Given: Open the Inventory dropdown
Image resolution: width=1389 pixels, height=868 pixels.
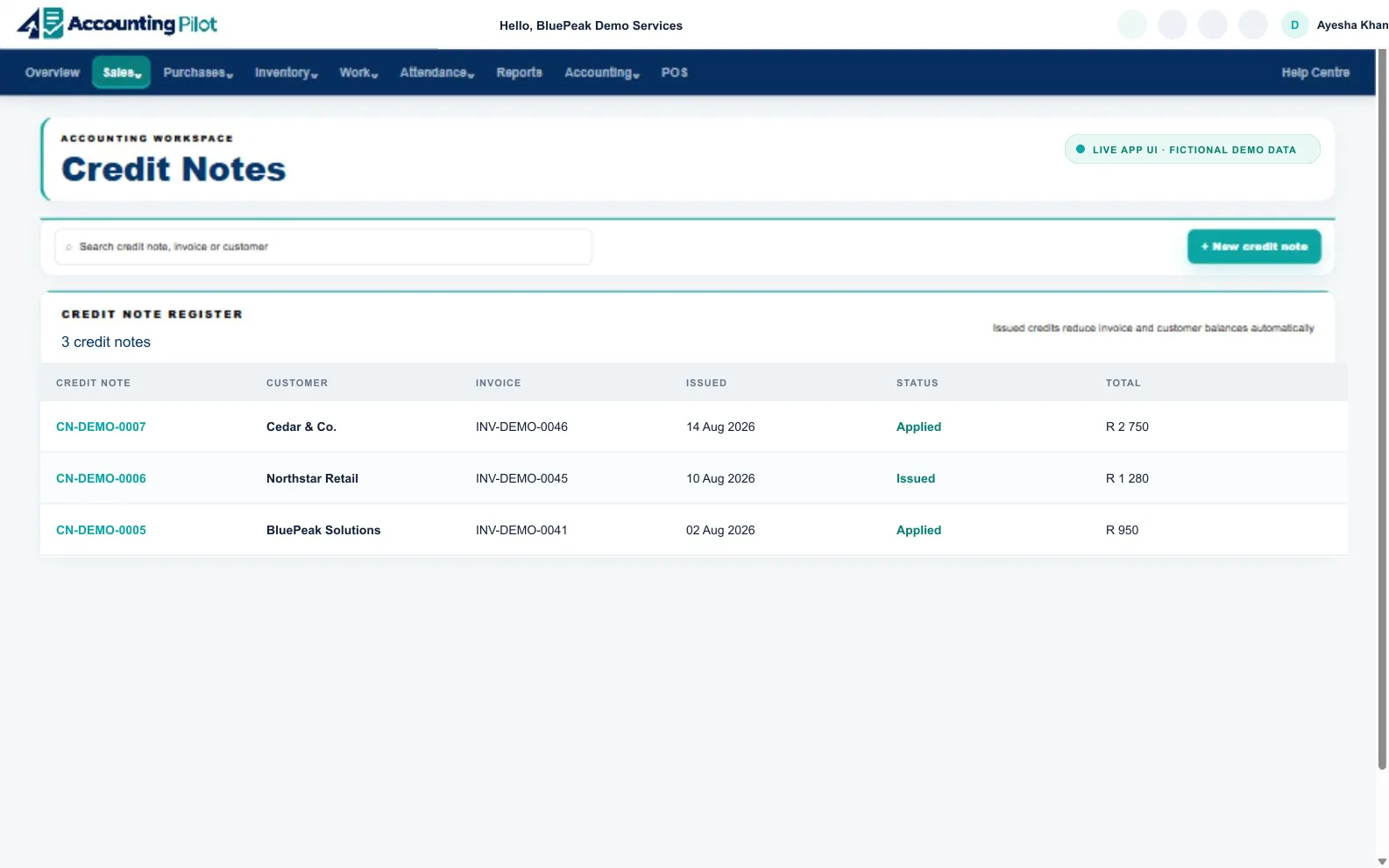Looking at the screenshot, I should coord(286,73).
